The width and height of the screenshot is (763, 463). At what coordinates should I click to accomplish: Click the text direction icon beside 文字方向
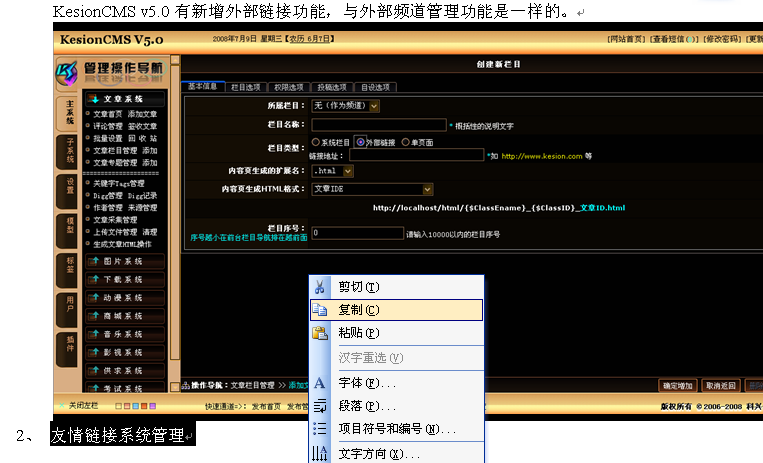(x=320, y=453)
